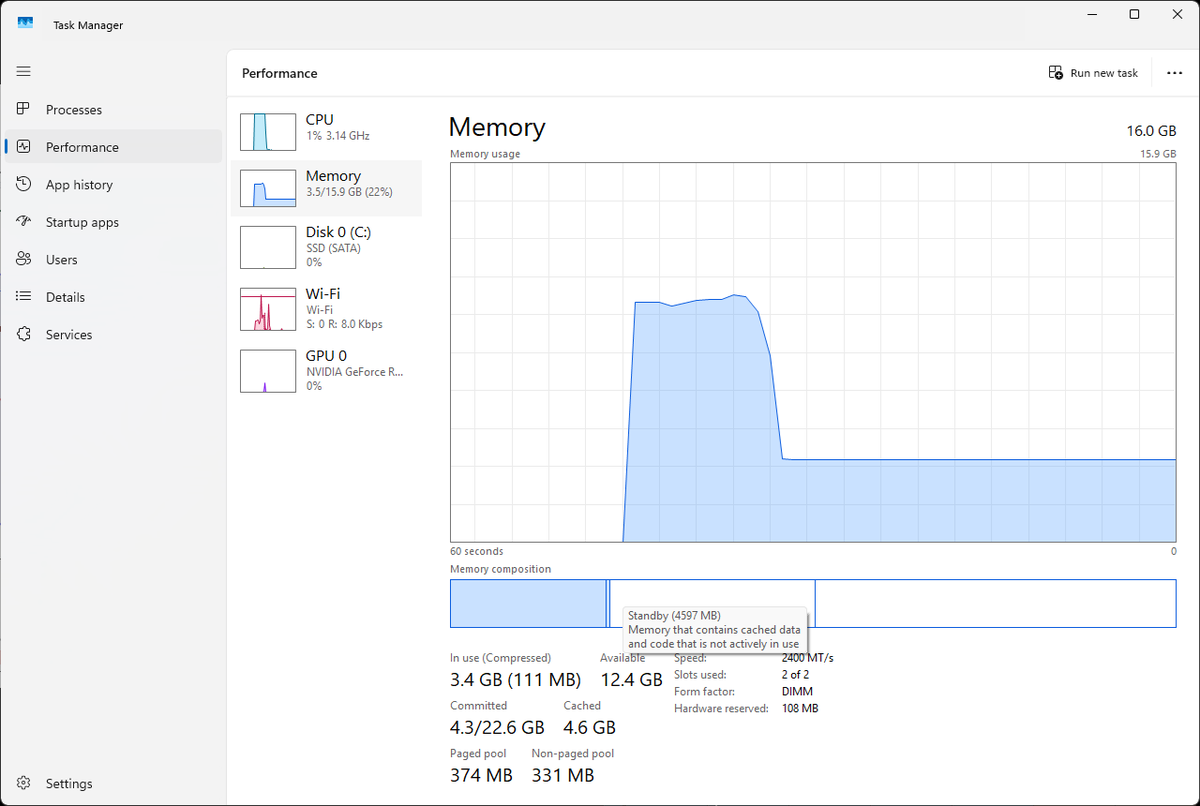Click the Free memory composition segment
1200x806 pixels.
(995, 603)
